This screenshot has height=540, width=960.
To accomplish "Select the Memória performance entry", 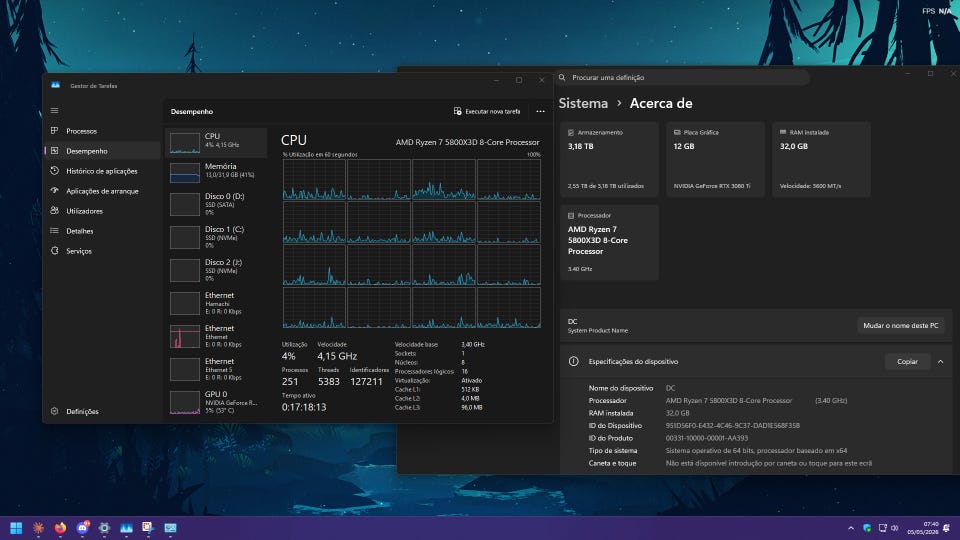I will click(216, 173).
